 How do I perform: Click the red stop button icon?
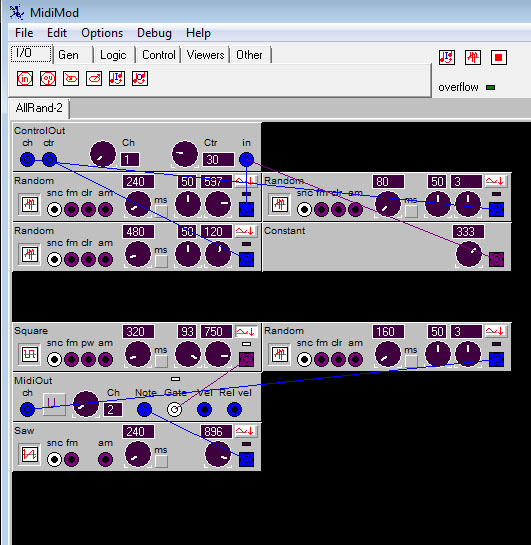click(x=499, y=58)
